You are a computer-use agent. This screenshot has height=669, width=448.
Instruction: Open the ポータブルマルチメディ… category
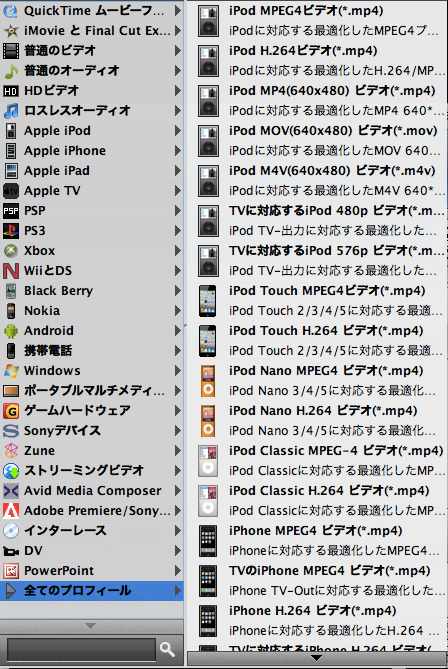point(92,391)
